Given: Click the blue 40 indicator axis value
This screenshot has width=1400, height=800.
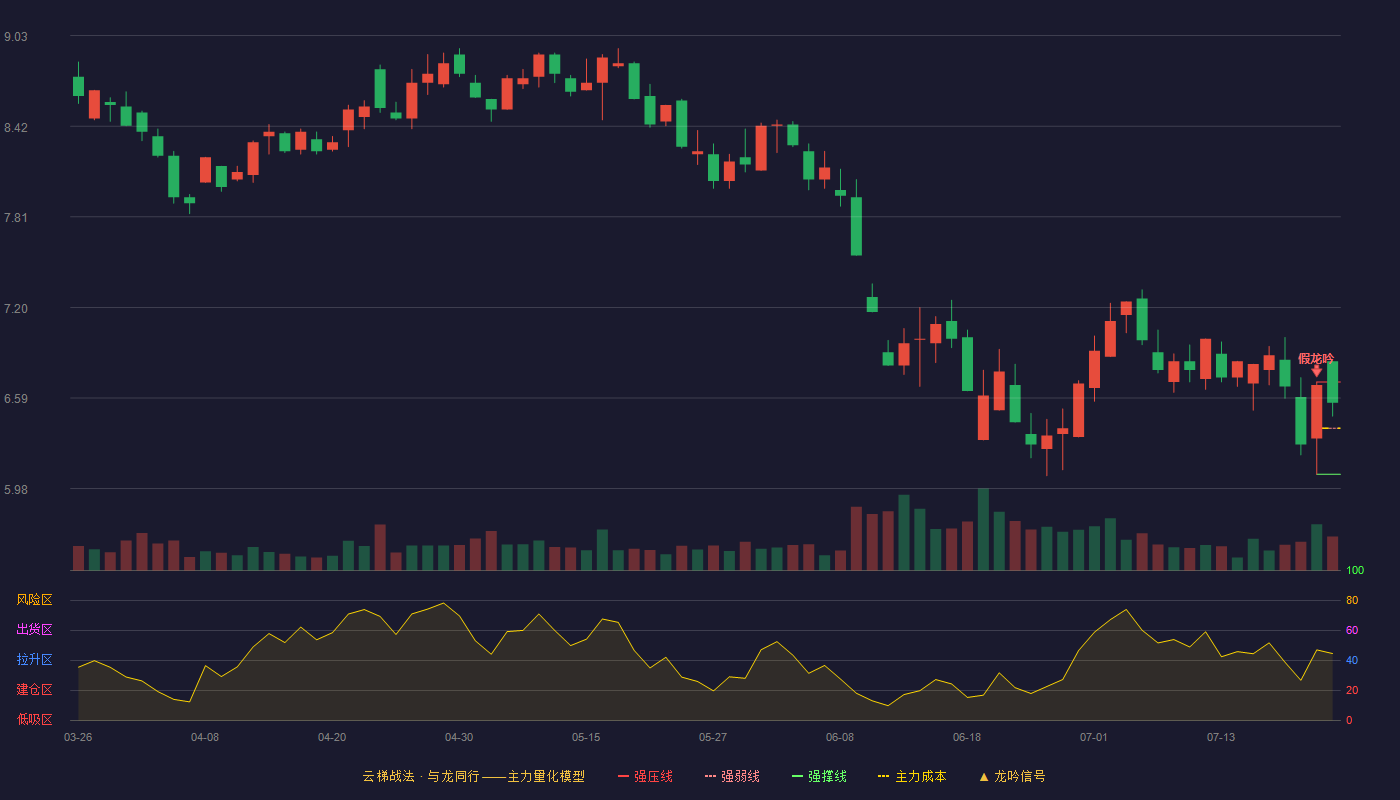Looking at the screenshot, I should click(1352, 661).
